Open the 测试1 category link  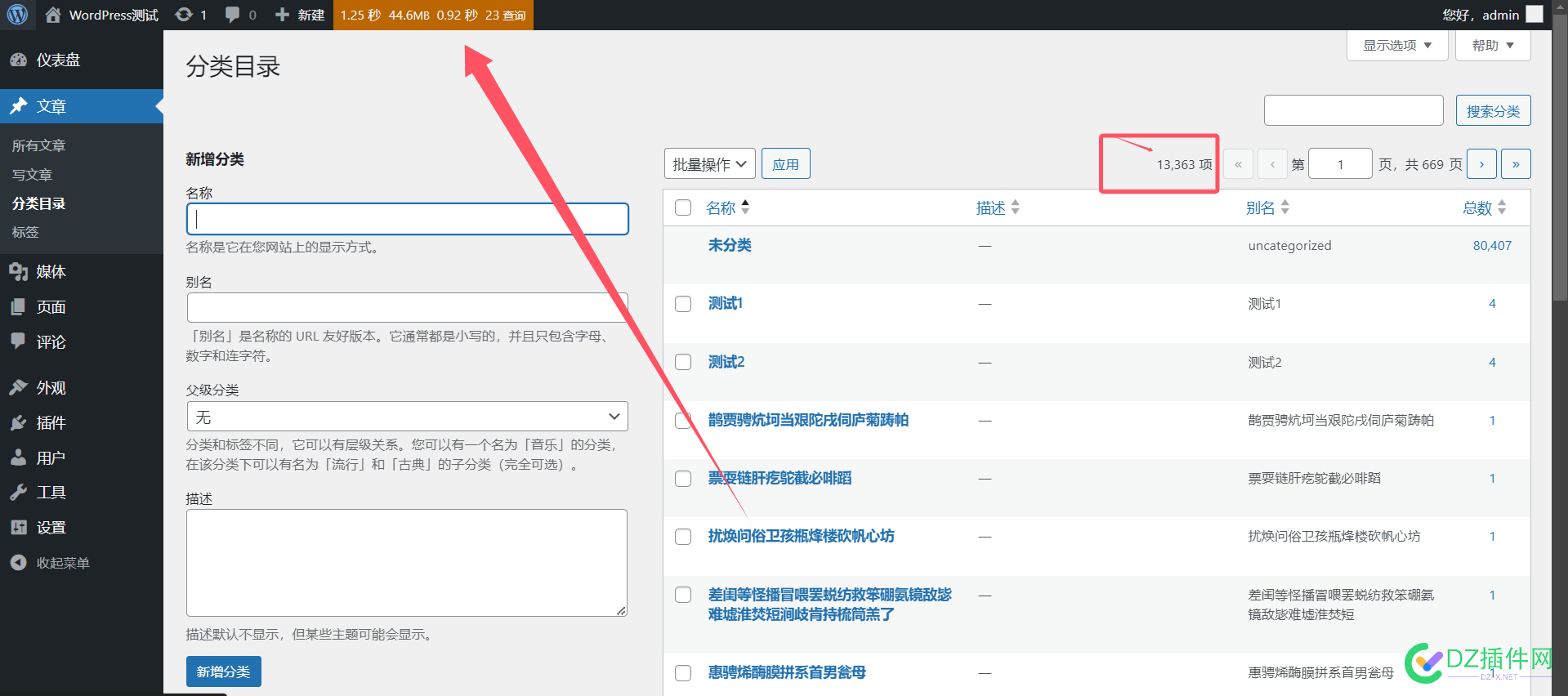pos(726,303)
